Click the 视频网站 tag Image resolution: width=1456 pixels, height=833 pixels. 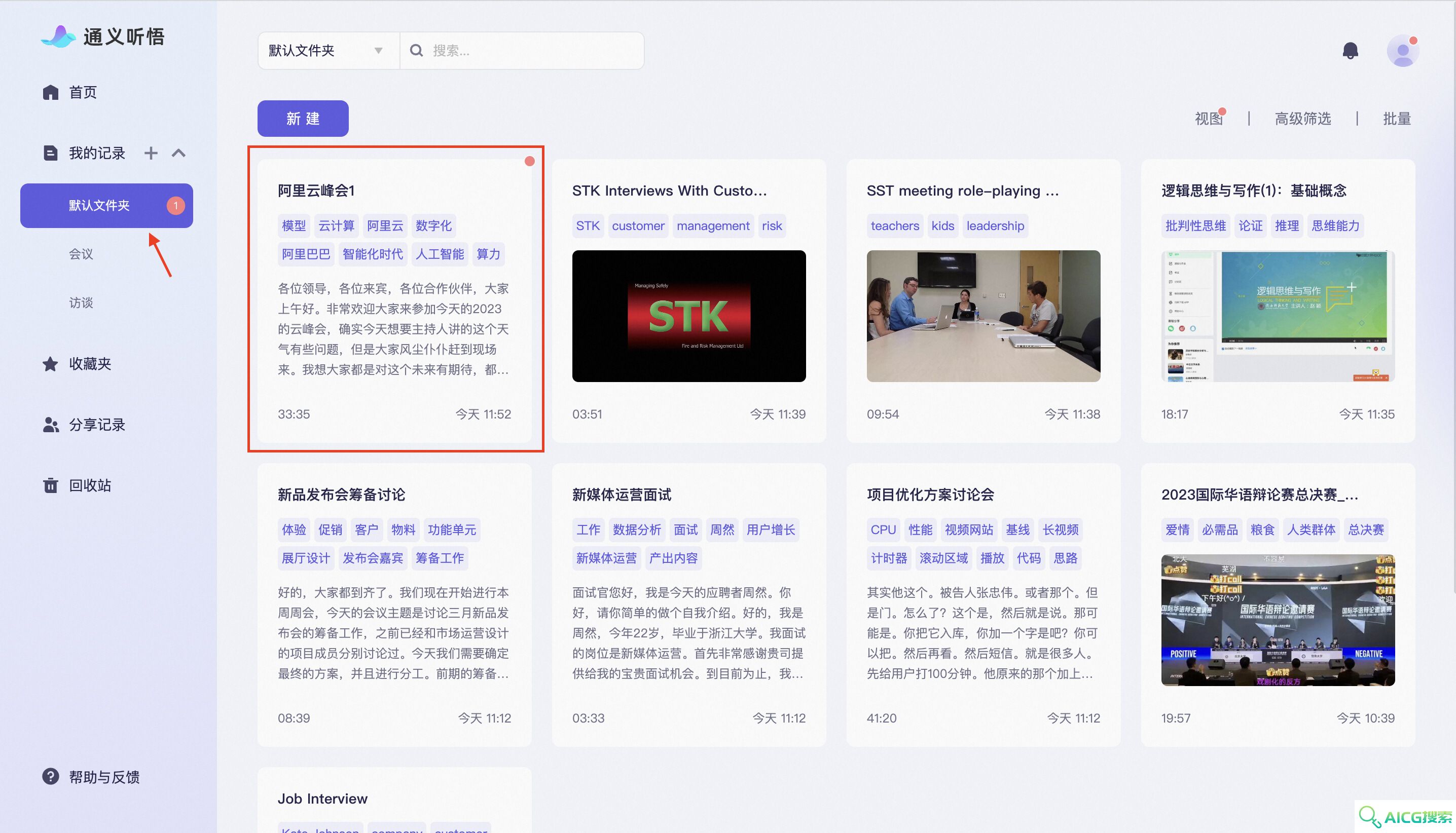click(x=969, y=530)
